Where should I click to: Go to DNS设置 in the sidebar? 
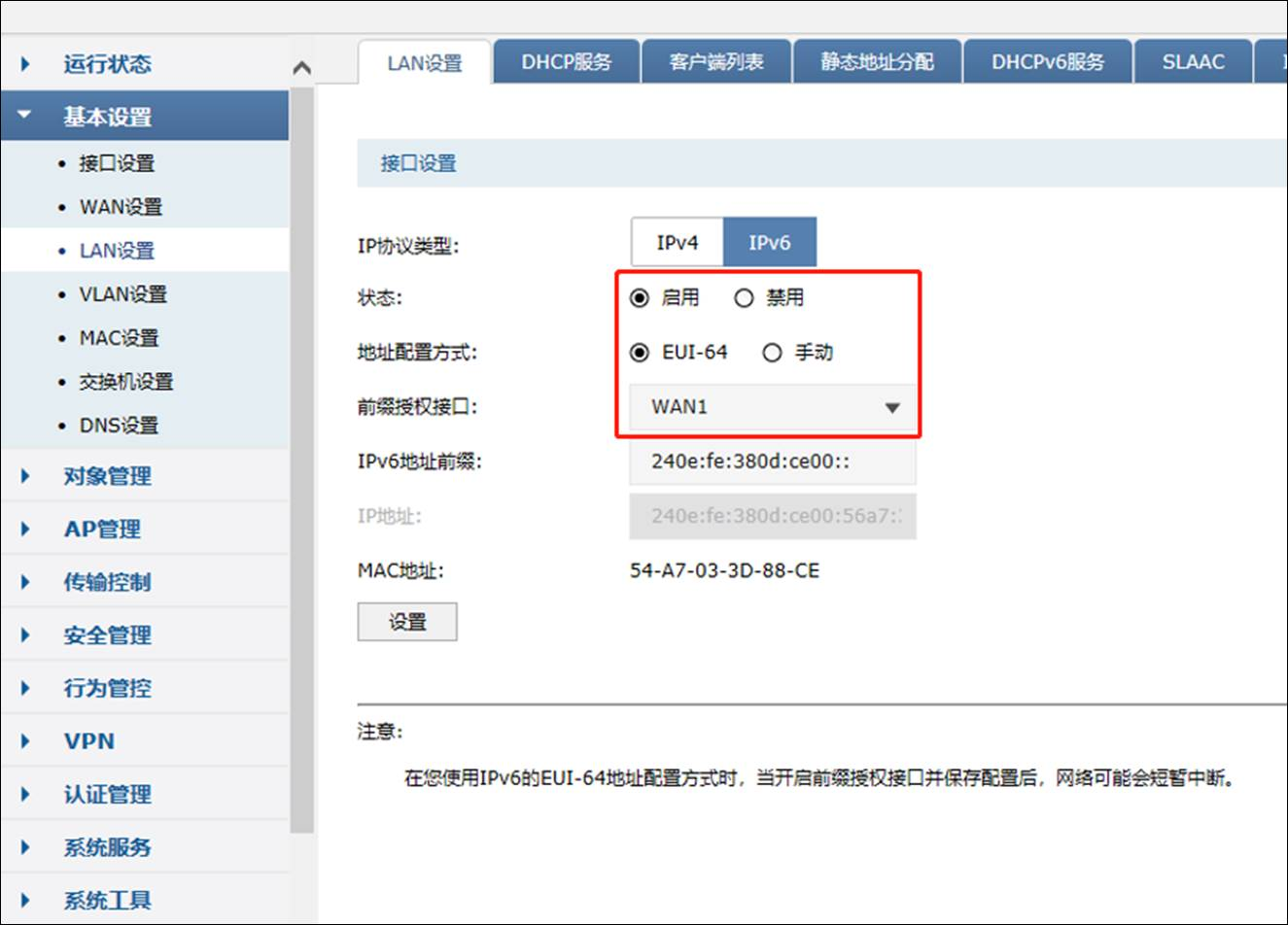coord(122,425)
